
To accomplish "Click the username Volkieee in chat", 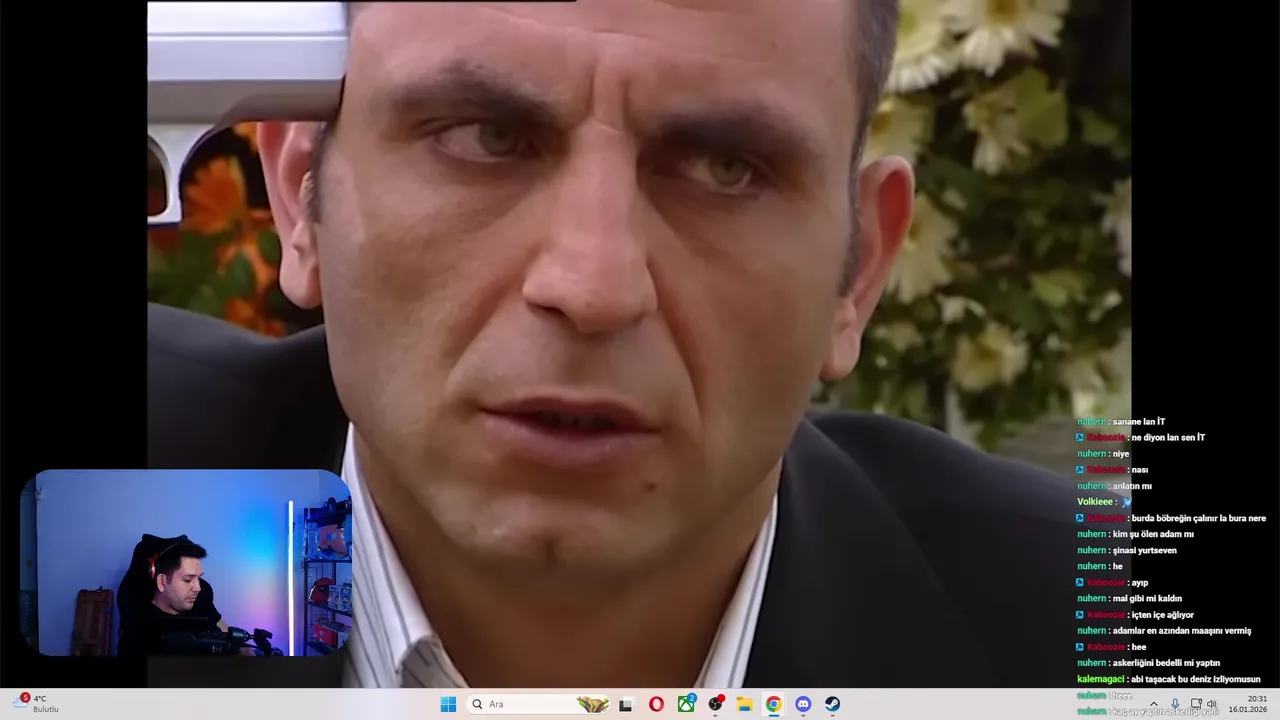I will (1095, 502).
